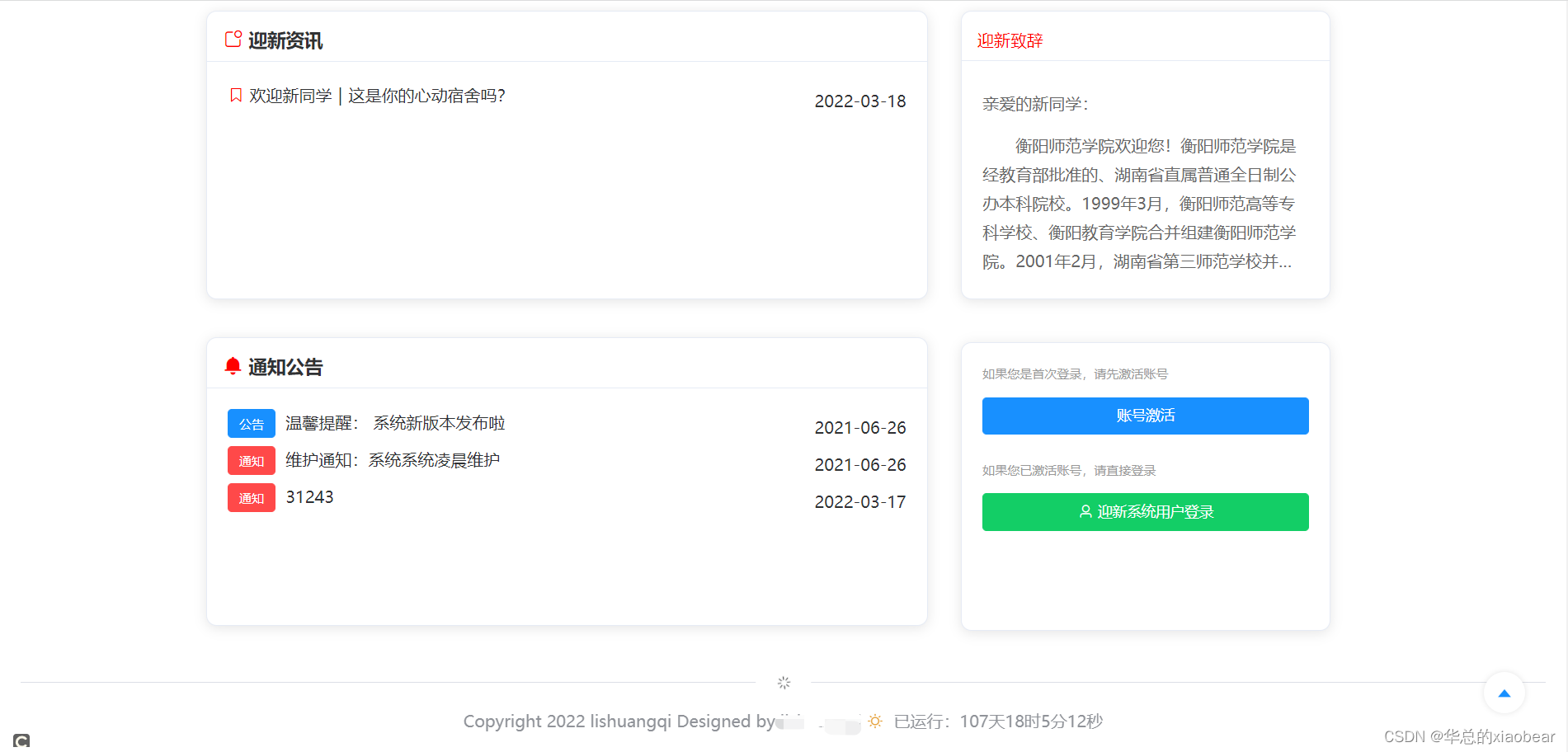
Task: Click hint 如果您是首次登录，请先激活账号
Action: (x=1075, y=374)
